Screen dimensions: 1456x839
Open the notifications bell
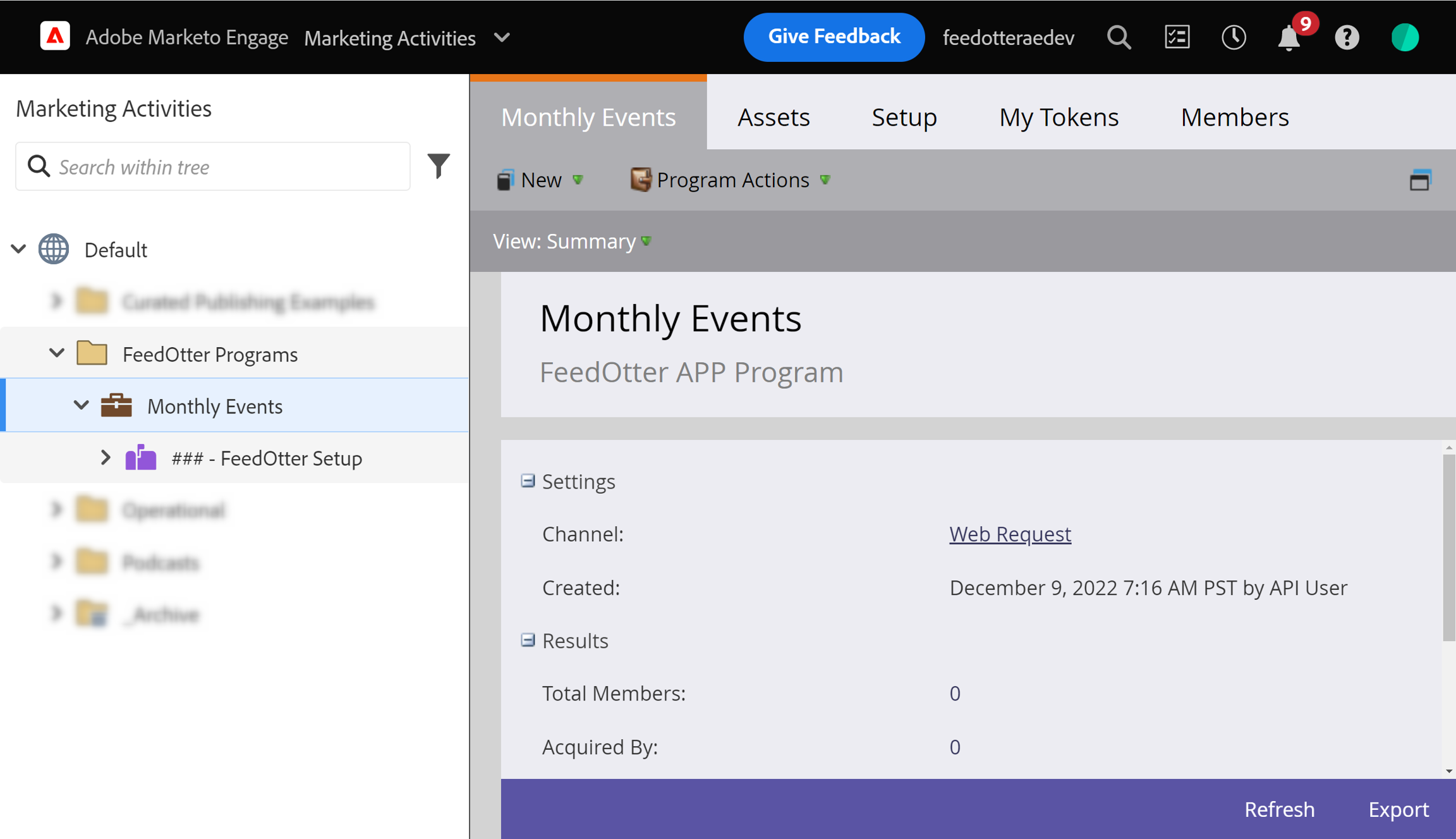1289,39
